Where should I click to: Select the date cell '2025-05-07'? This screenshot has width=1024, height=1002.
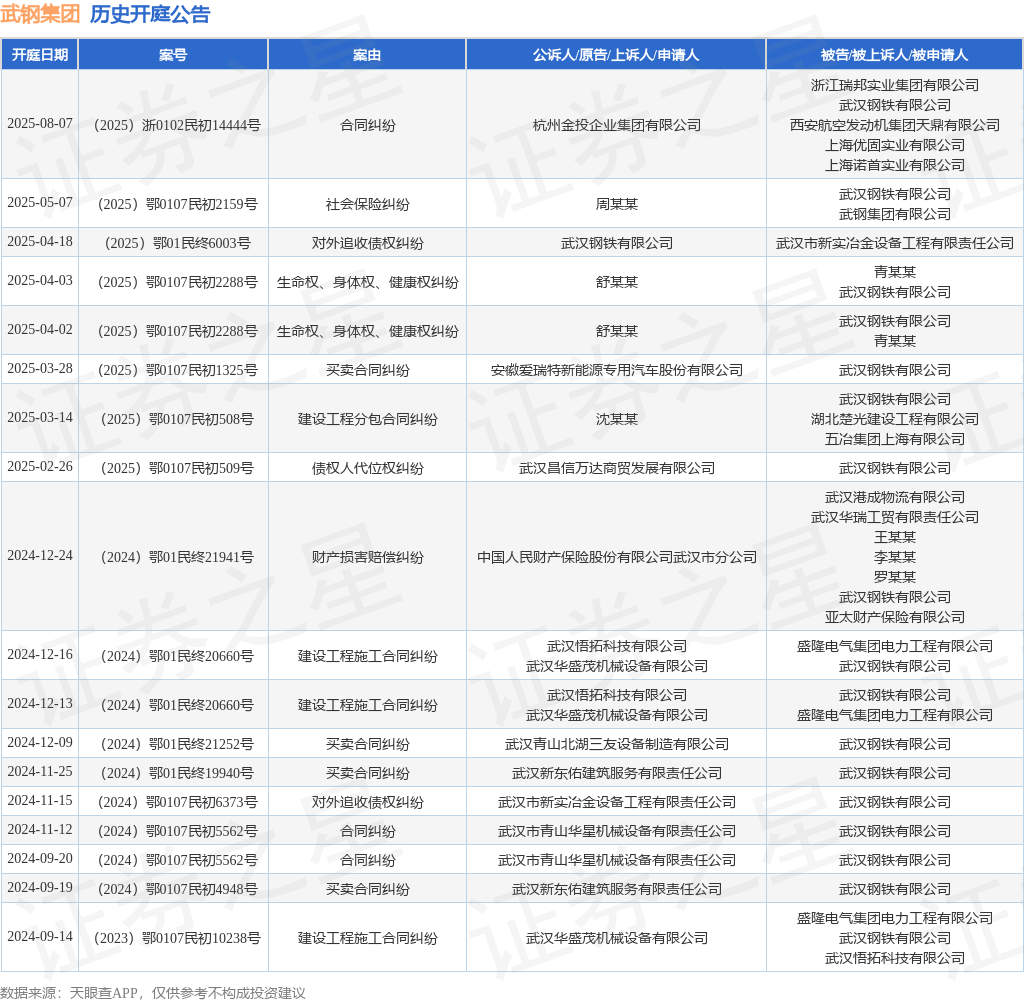point(40,202)
